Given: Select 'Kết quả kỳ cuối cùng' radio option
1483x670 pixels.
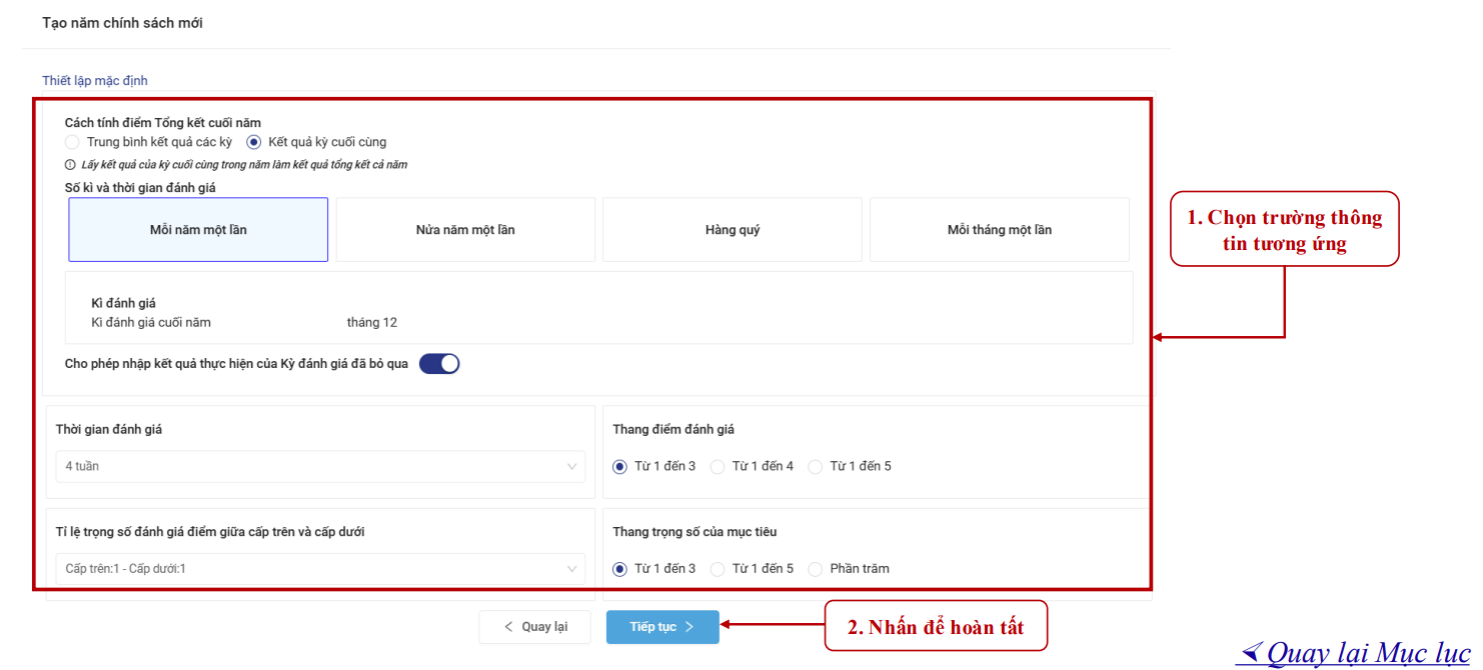Looking at the screenshot, I should [254, 142].
